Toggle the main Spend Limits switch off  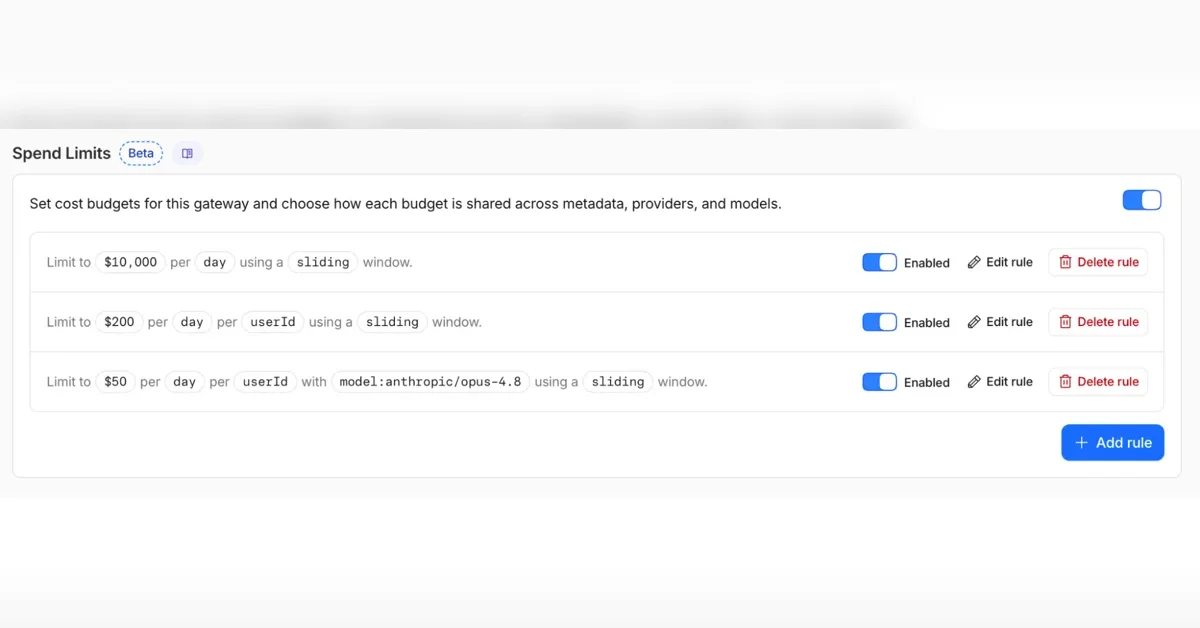click(x=1142, y=200)
